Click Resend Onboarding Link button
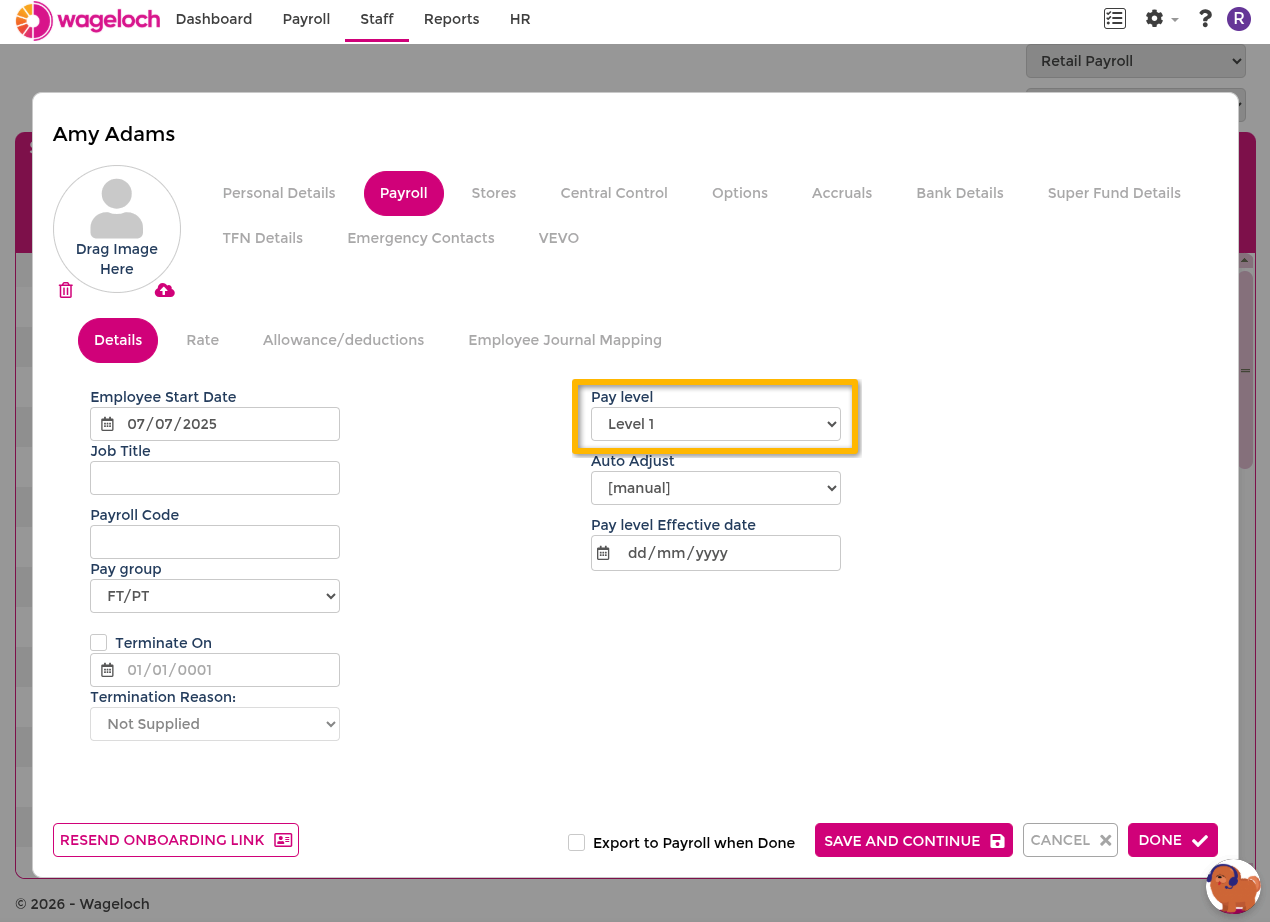 click(176, 840)
